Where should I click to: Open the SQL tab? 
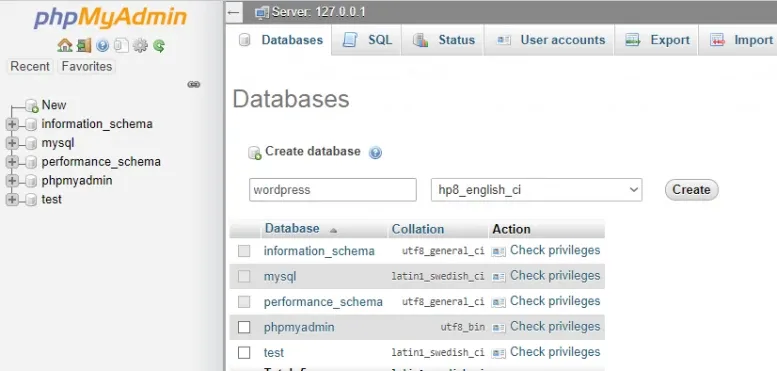coord(367,40)
